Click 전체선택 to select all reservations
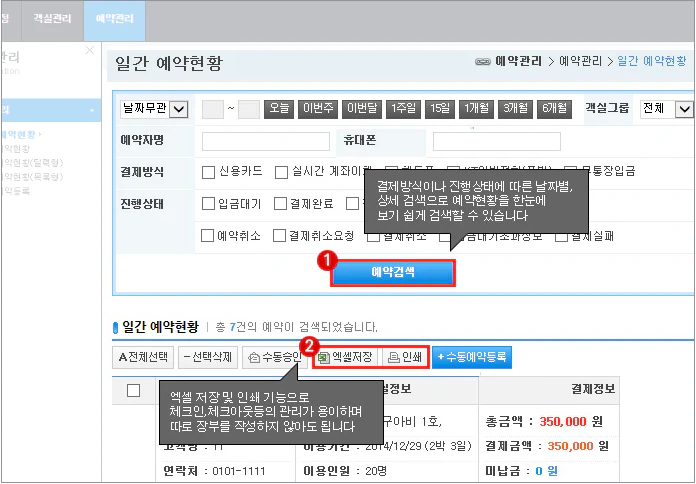Image resolution: width=696 pixels, height=484 pixels. 143,357
